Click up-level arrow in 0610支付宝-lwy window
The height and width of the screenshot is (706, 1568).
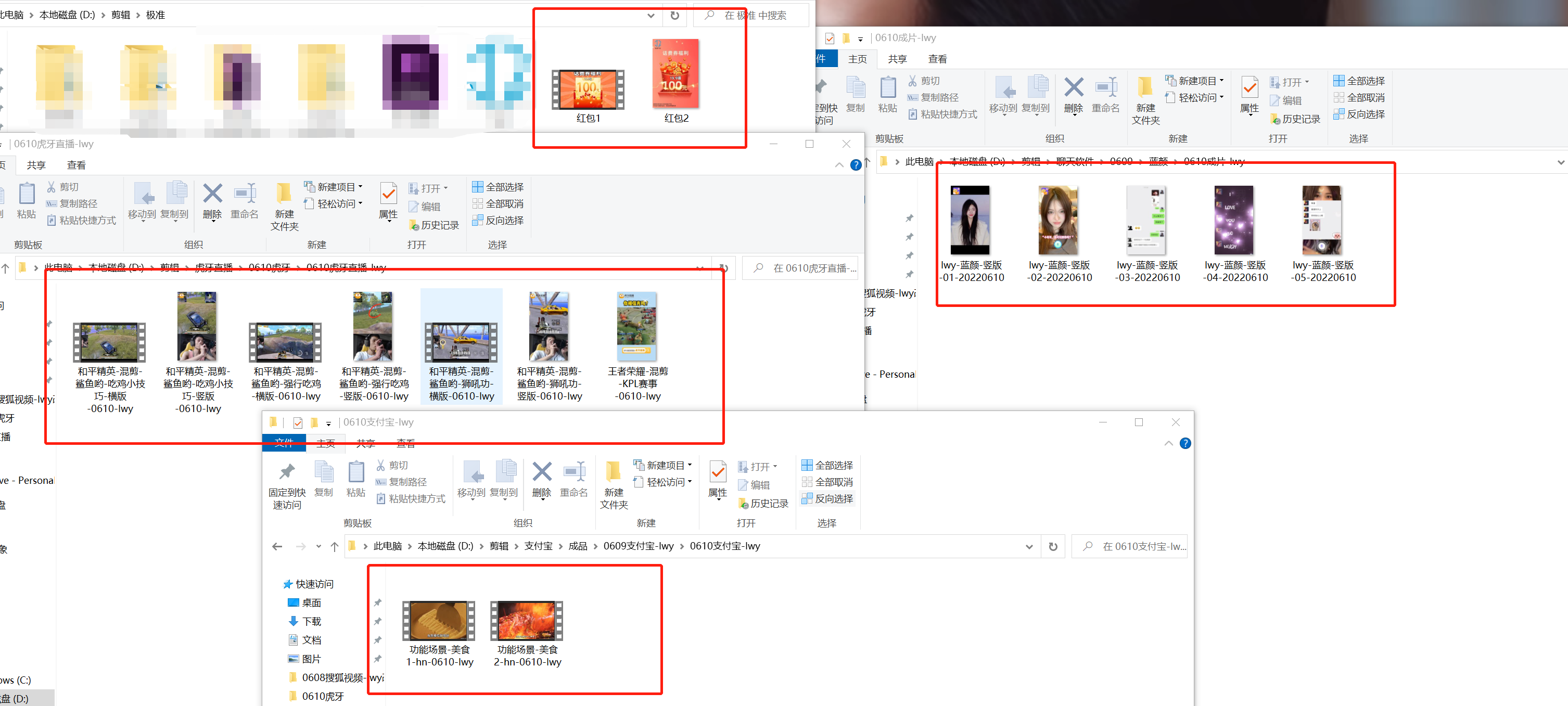tap(334, 547)
